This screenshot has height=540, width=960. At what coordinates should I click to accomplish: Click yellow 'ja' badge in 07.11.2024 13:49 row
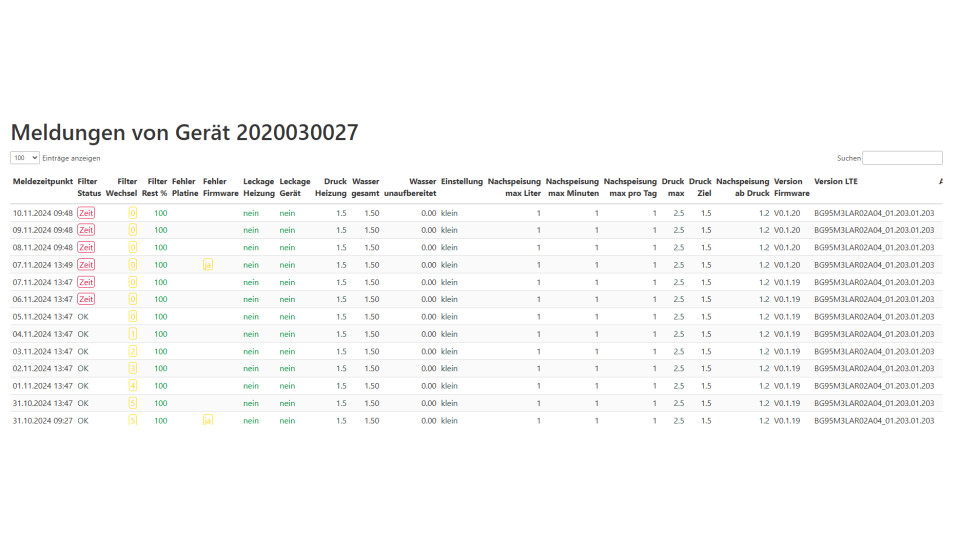tap(208, 265)
